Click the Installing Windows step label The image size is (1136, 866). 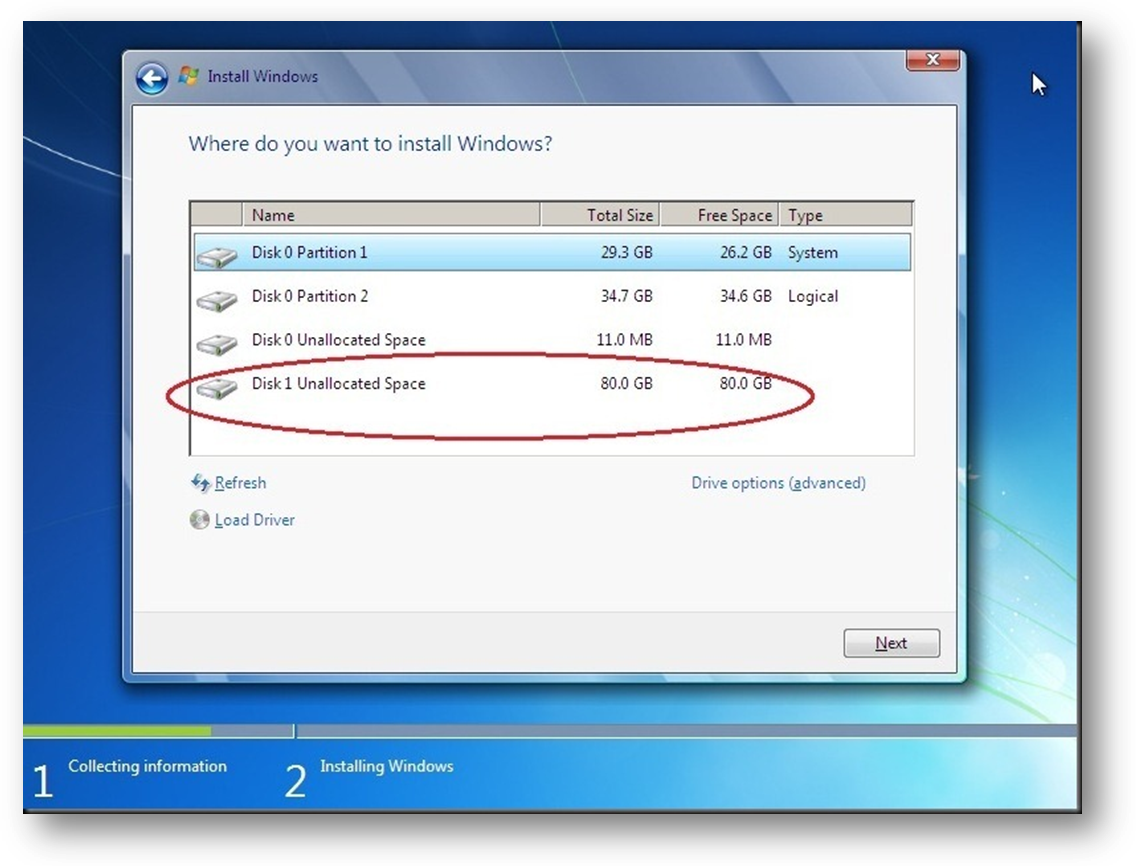tap(386, 766)
